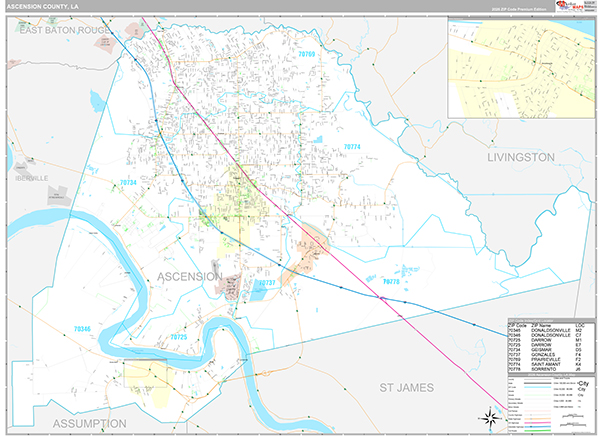Click the "ASSUMPTION" county label
Viewport: 600px width, 436px height.
pos(90,424)
